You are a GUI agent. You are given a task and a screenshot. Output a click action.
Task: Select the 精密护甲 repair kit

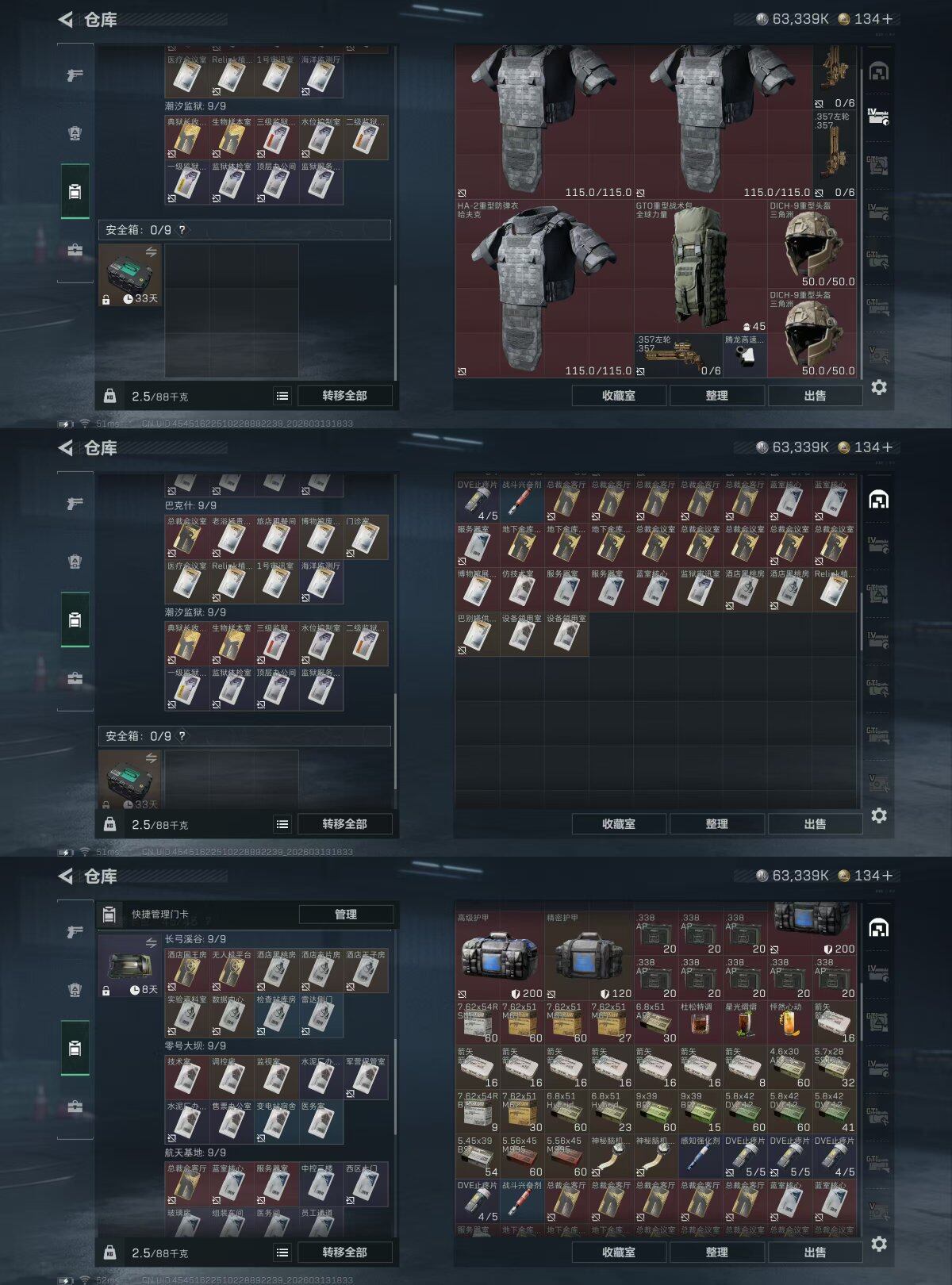[x=589, y=956]
